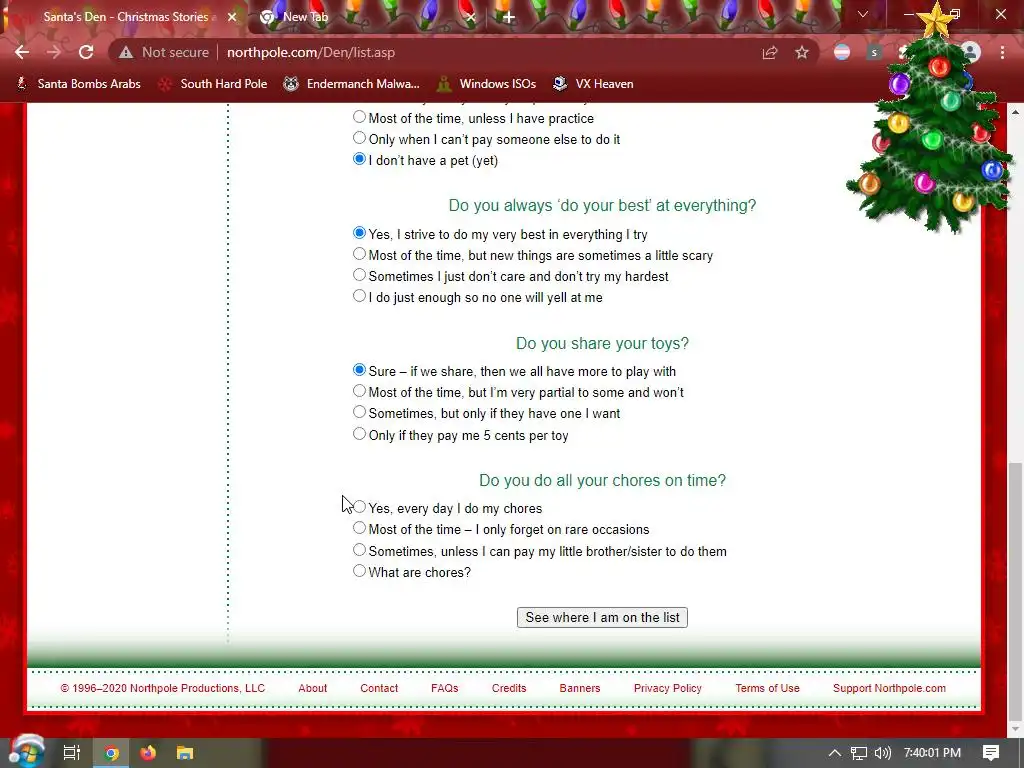1024x768 pixels.
Task: Open the new tab plus button
Action: click(x=509, y=17)
